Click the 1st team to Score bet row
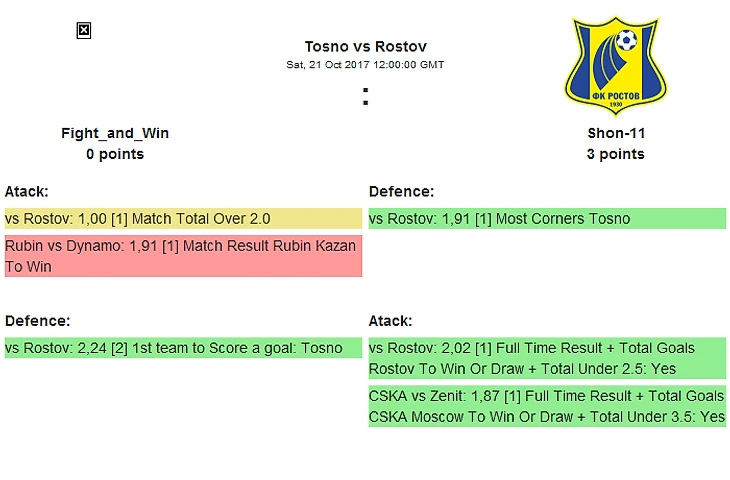The width and height of the screenshot is (730, 480). click(x=183, y=348)
